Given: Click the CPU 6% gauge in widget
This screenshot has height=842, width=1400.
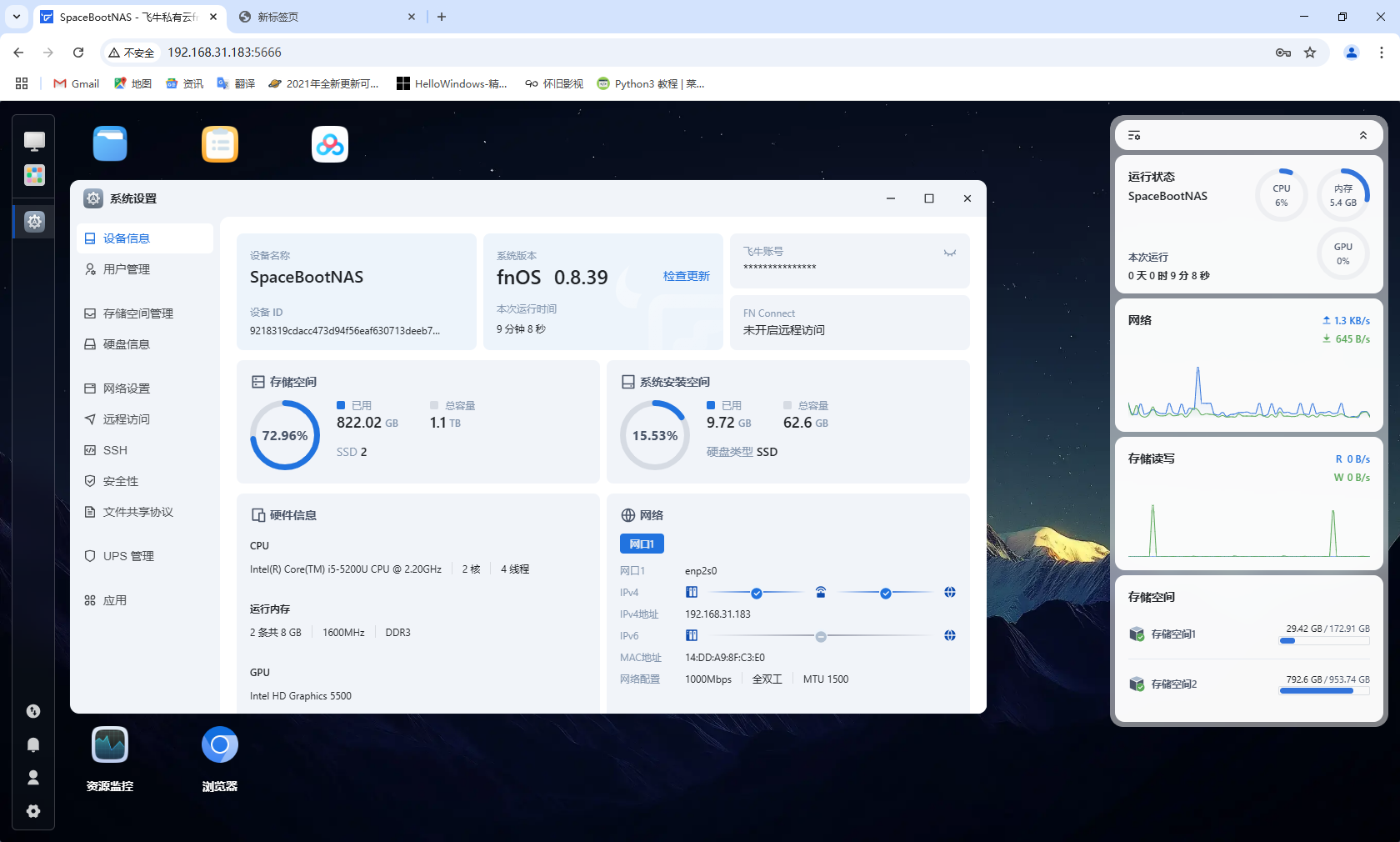Looking at the screenshot, I should tap(1282, 195).
